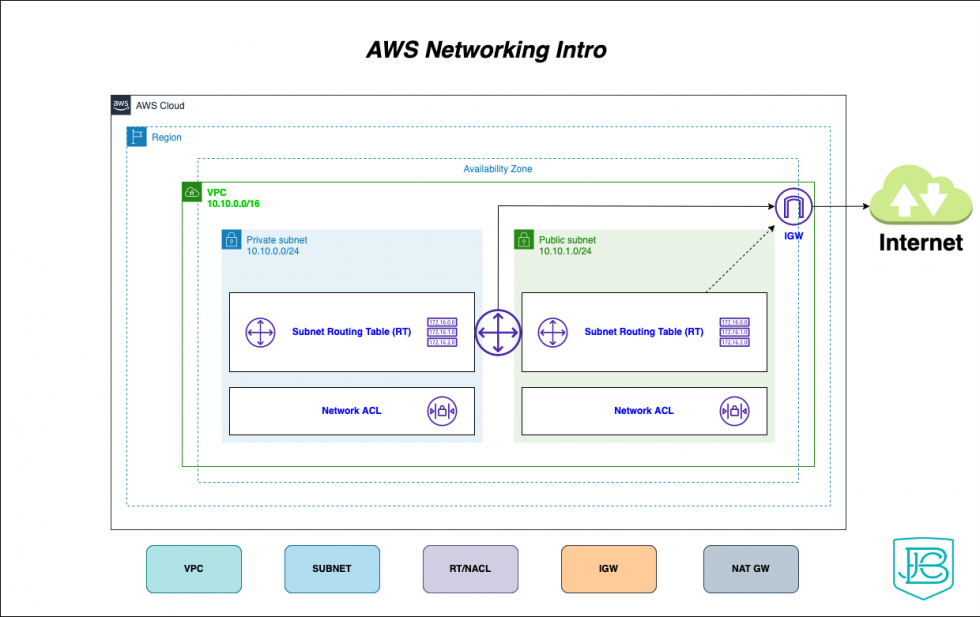Click the IGW internet gateway icon
Image resolution: width=980 pixels, height=617 pixels.
(793, 207)
